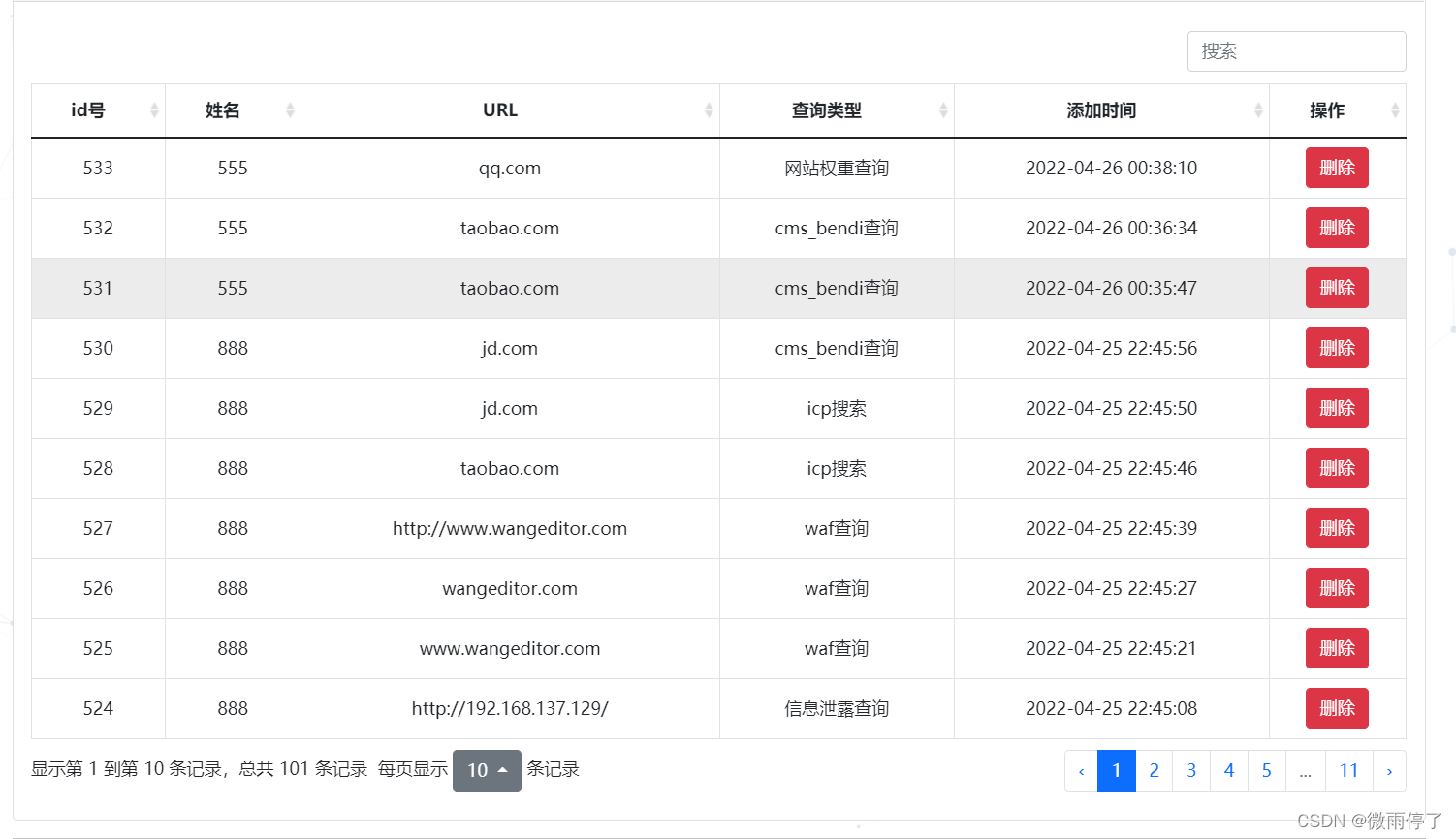The height and width of the screenshot is (839, 1456).
Task: Delete the 信息泄露查询 record with id 524
Action: tap(1337, 708)
